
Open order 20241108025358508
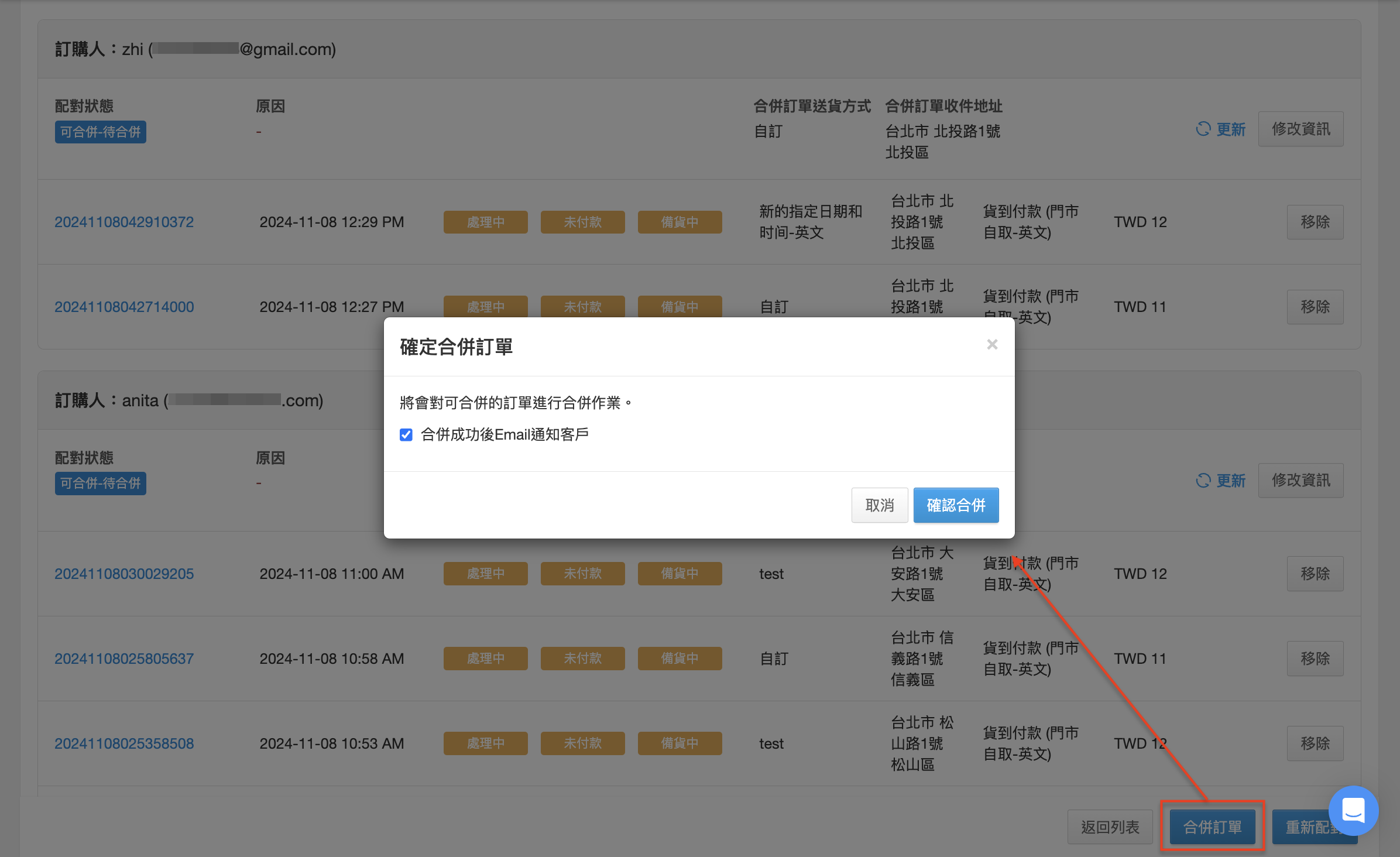[124, 743]
